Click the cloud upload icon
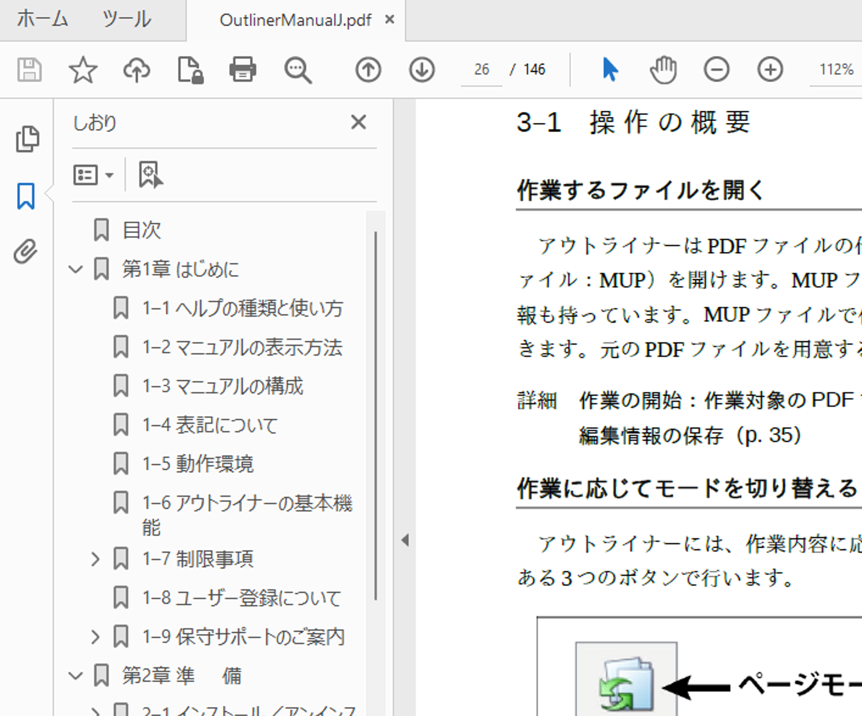The height and width of the screenshot is (716, 862). [136, 69]
